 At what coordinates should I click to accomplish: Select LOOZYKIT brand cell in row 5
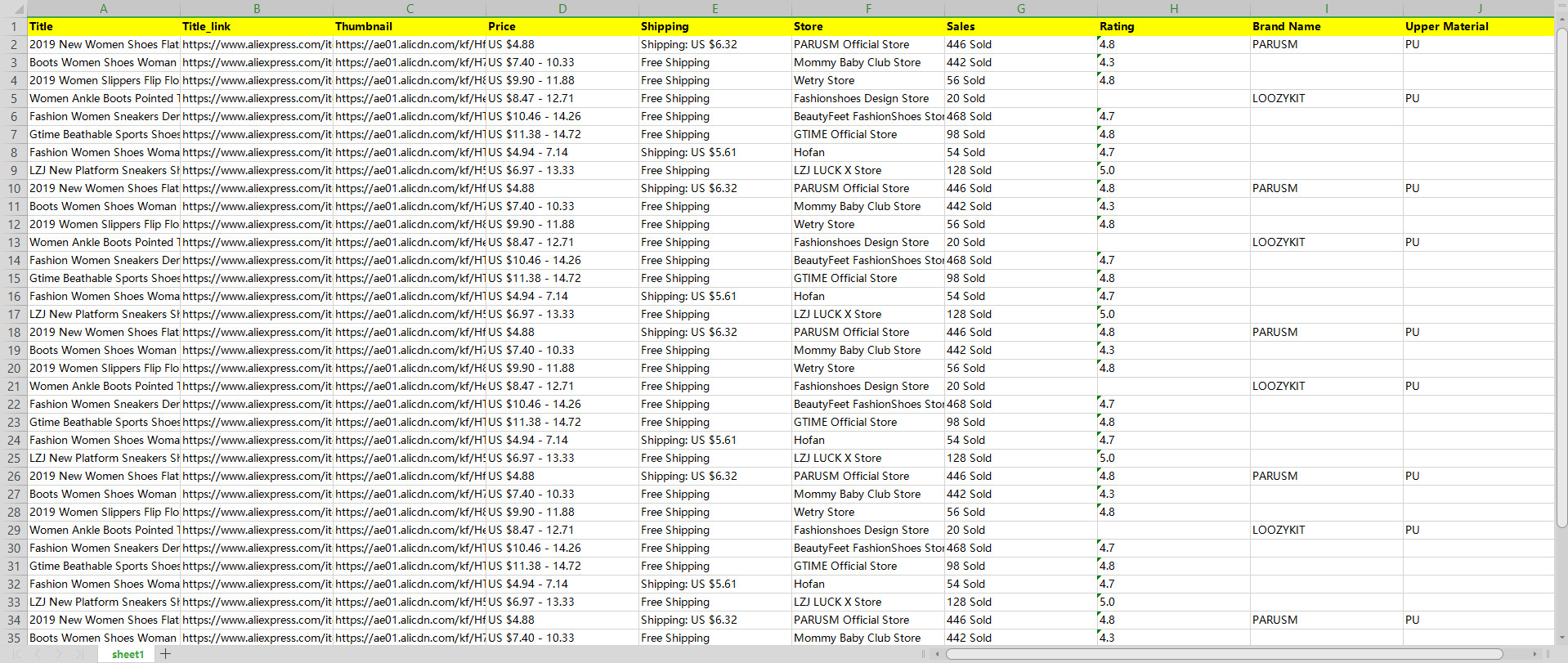[1327, 98]
